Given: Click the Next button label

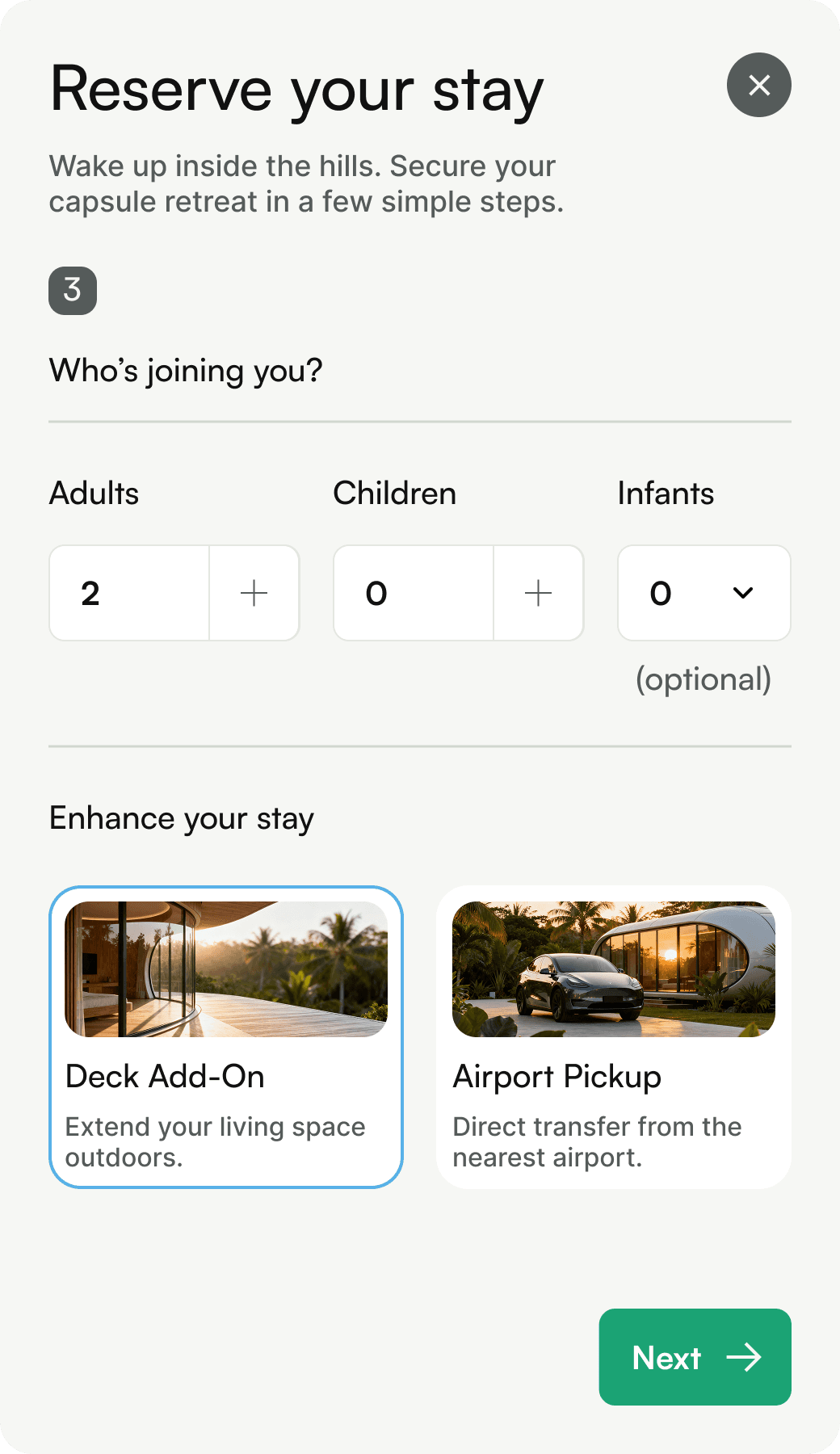Looking at the screenshot, I should [x=666, y=1358].
